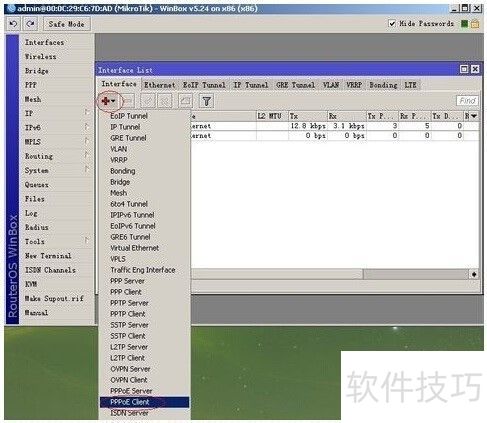This screenshot has width=487, height=423.
Task: Click the Filter funnel icon
Action: coord(207,101)
